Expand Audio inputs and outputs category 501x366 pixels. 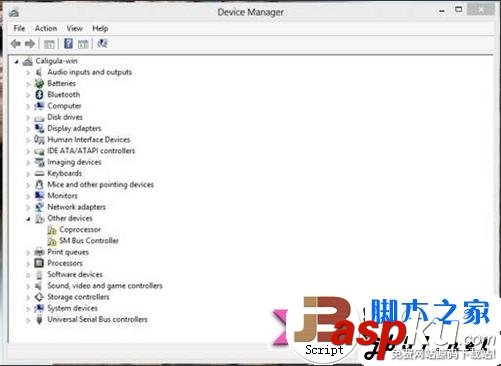tap(28, 73)
